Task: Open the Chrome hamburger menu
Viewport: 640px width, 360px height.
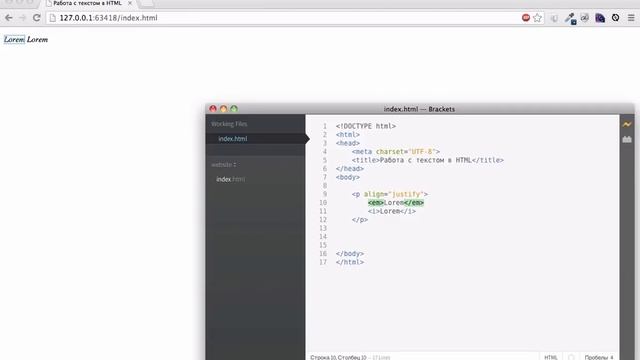Action: click(x=631, y=18)
